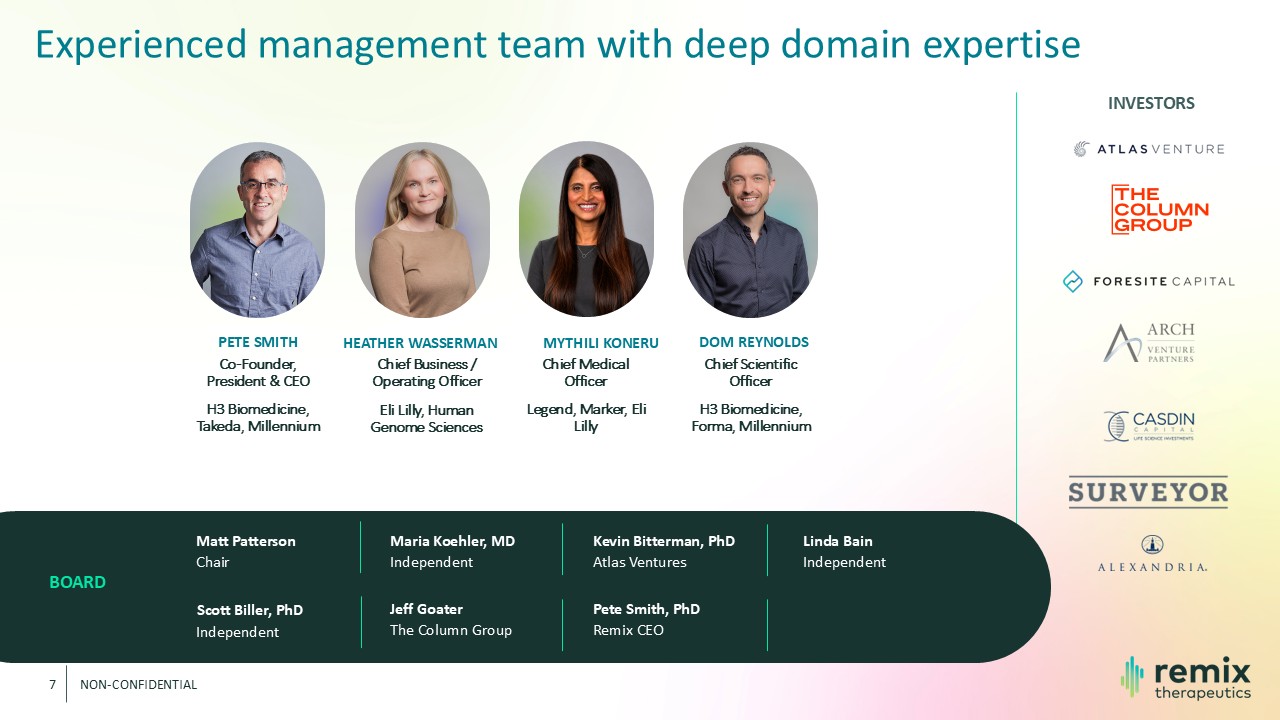Select the NON-CONFIDENTIAL footer label
This screenshot has width=1280, height=720.
point(139,685)
